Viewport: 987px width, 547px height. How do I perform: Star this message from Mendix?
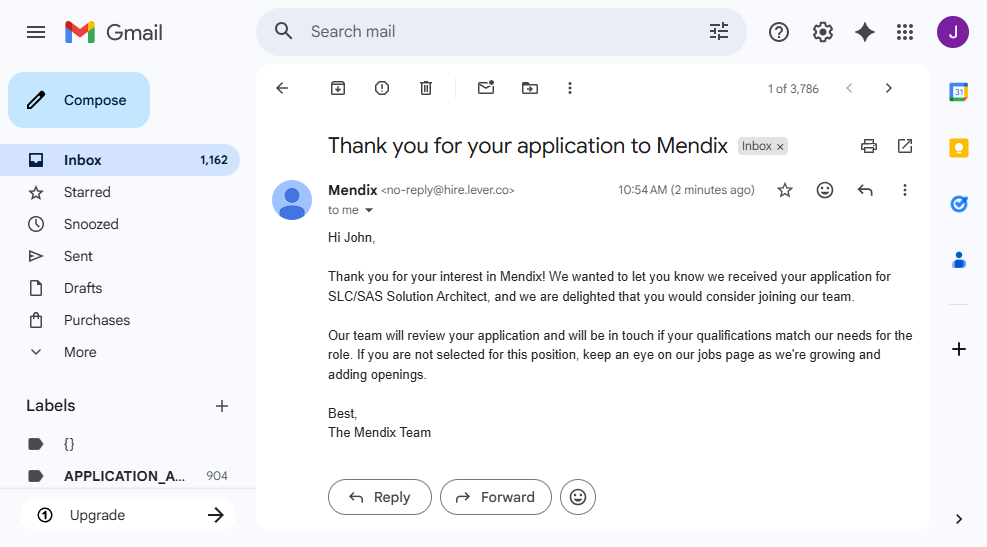[785, 190]
